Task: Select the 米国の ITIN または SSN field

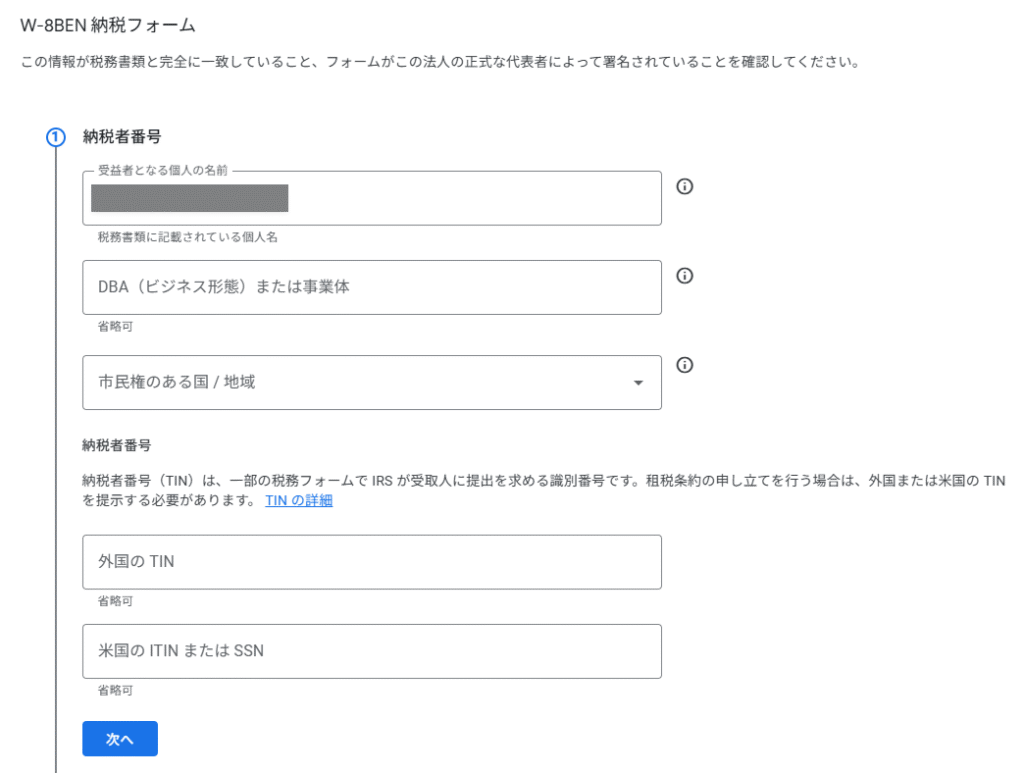Action: pyautogui.click(x=371, y=651)
